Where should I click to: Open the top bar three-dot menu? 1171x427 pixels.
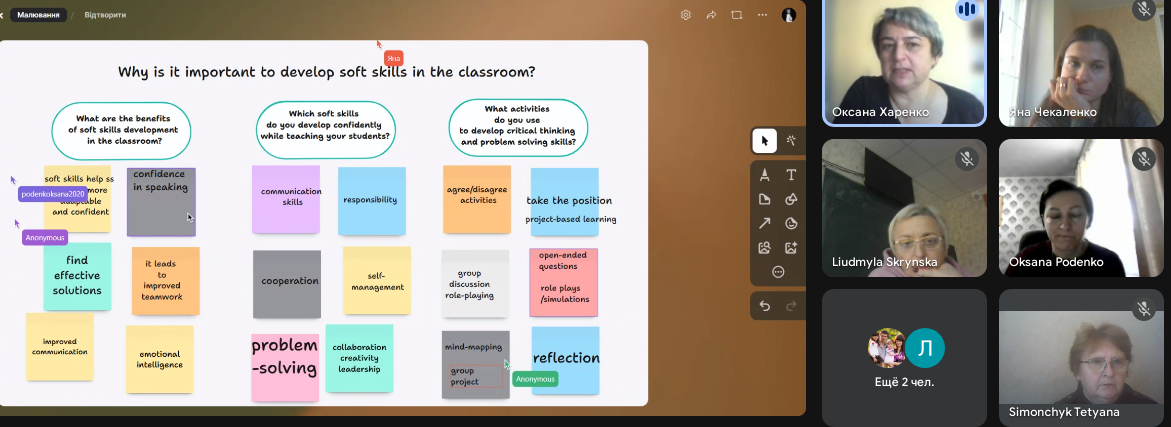tap(762, 15)
